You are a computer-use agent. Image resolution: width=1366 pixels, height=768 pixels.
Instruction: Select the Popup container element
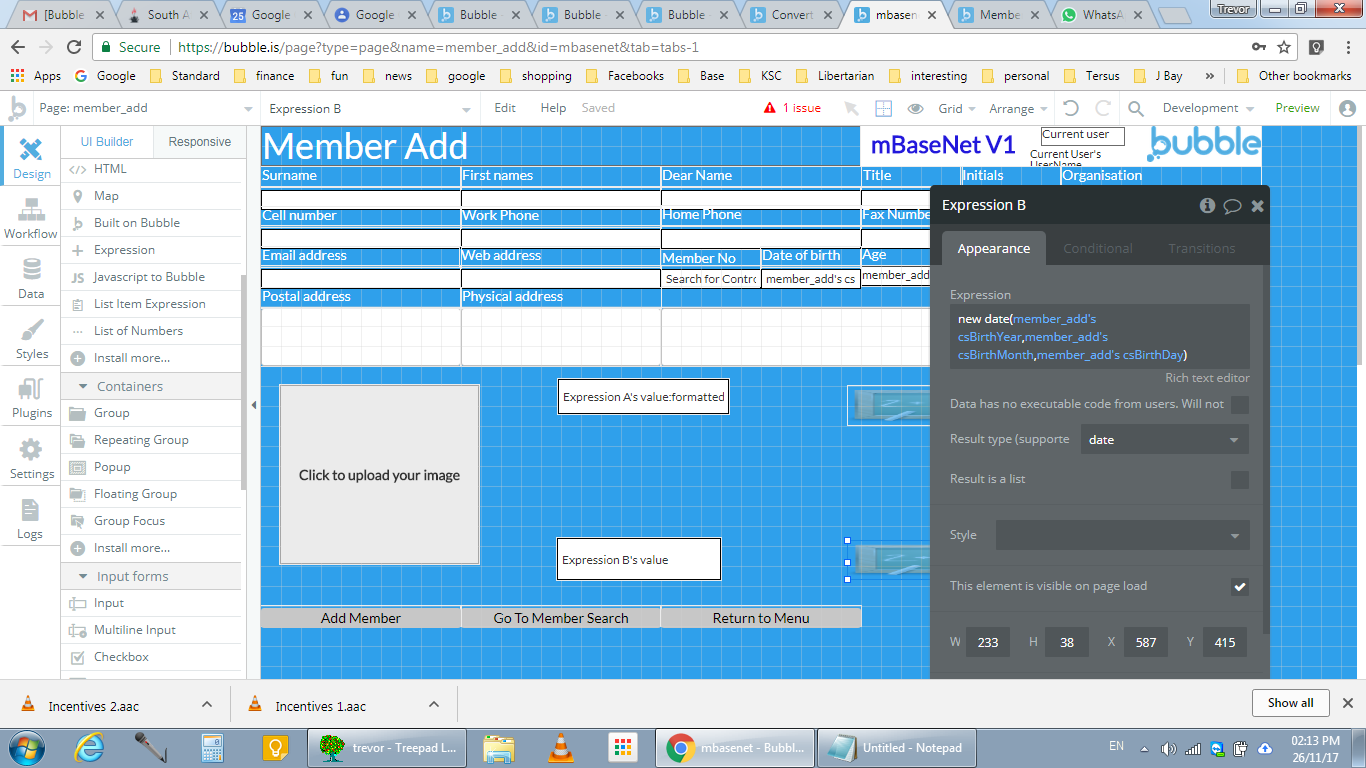coord(112,467)
